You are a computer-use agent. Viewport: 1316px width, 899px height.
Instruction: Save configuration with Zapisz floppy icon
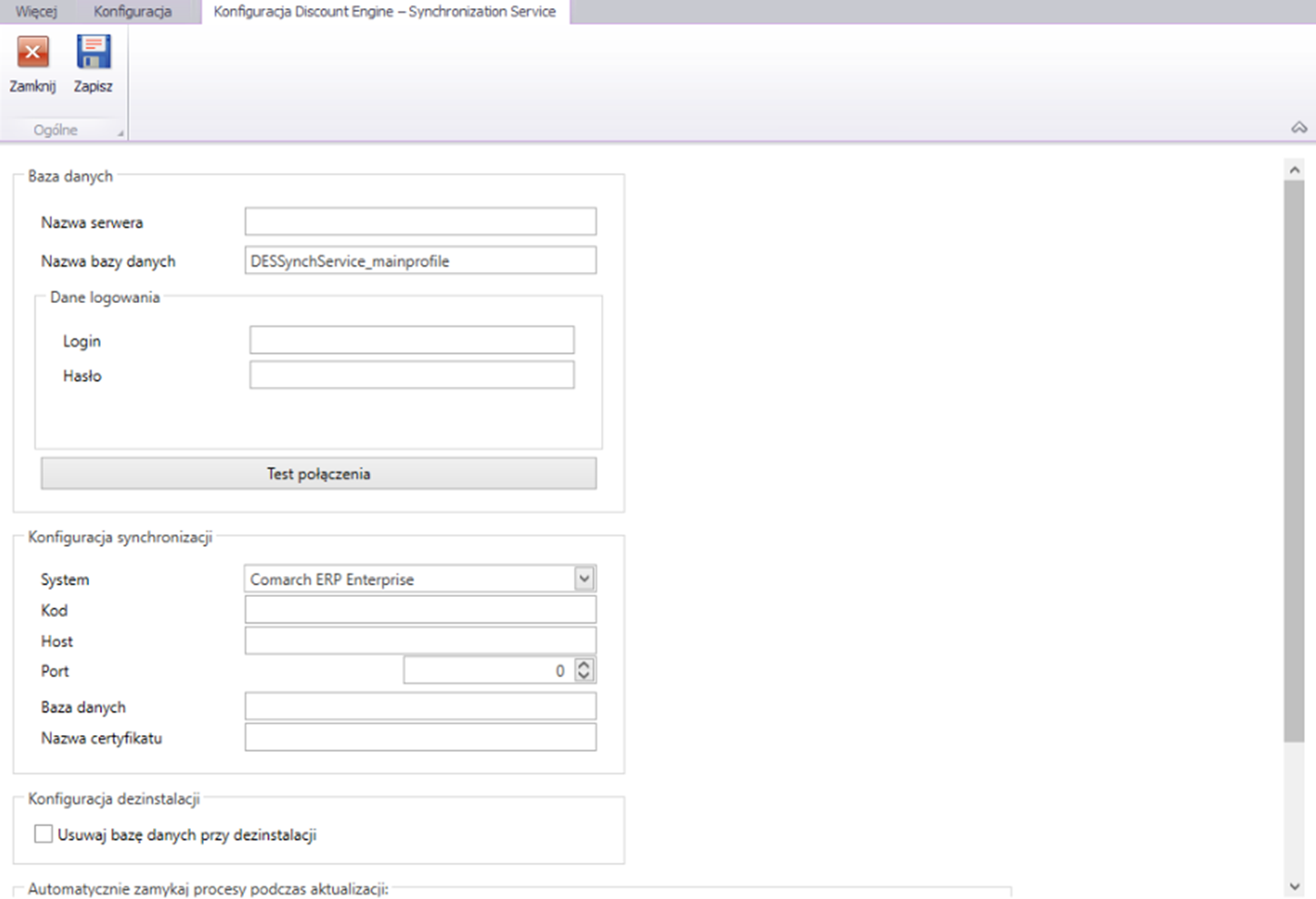93,52
